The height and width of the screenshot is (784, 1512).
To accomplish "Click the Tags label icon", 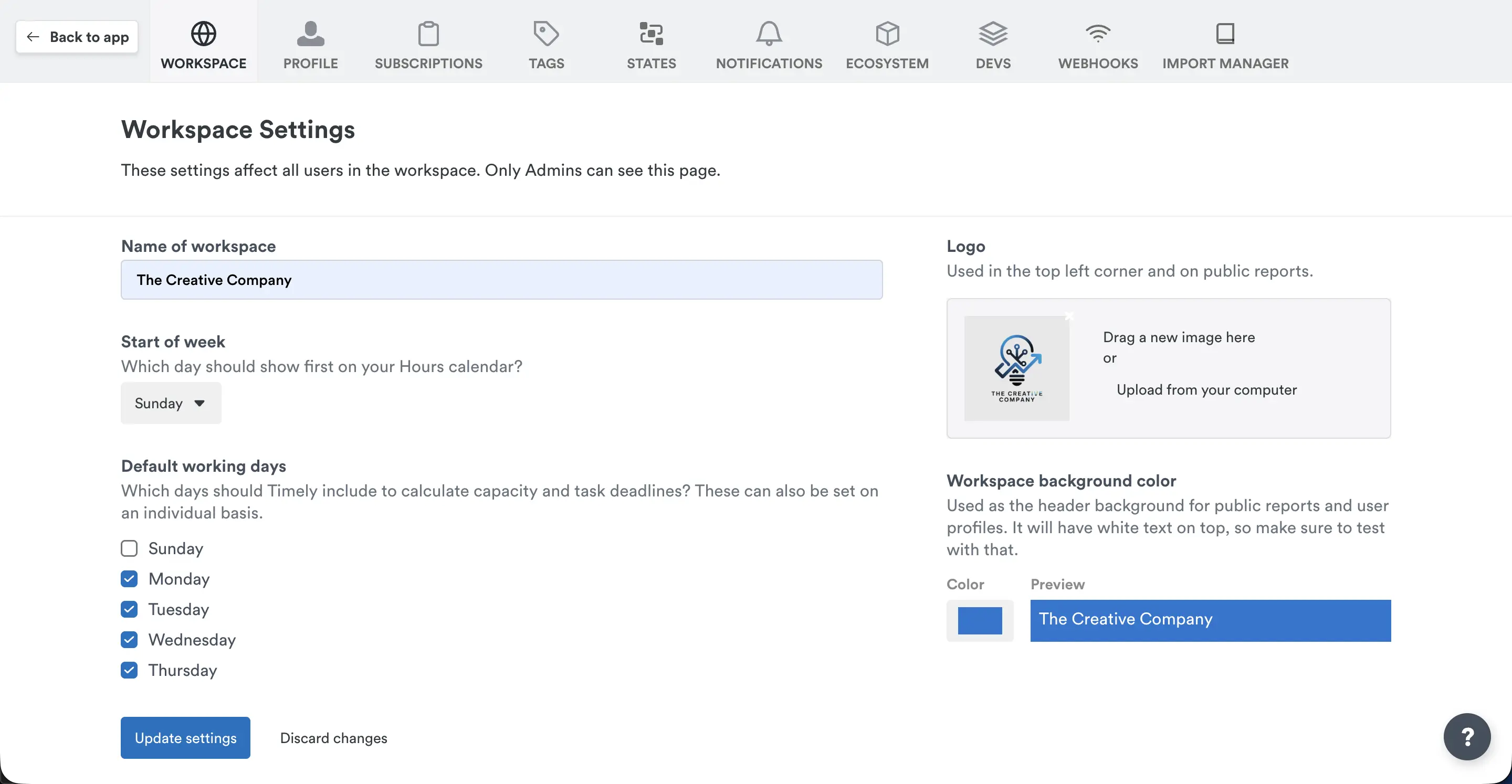I will (546, 34).
